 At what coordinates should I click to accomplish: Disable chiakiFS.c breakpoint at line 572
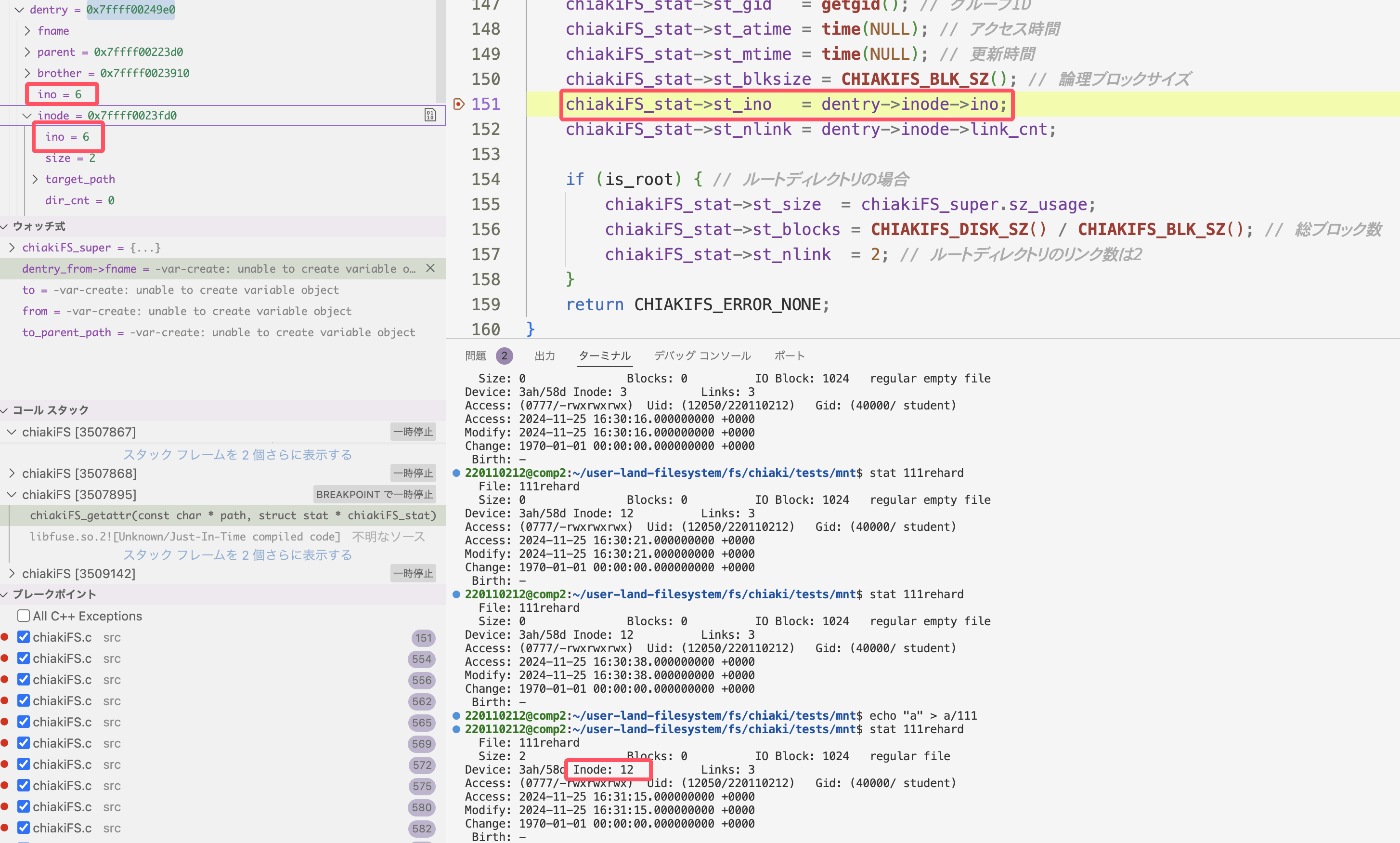click(23, 764)
